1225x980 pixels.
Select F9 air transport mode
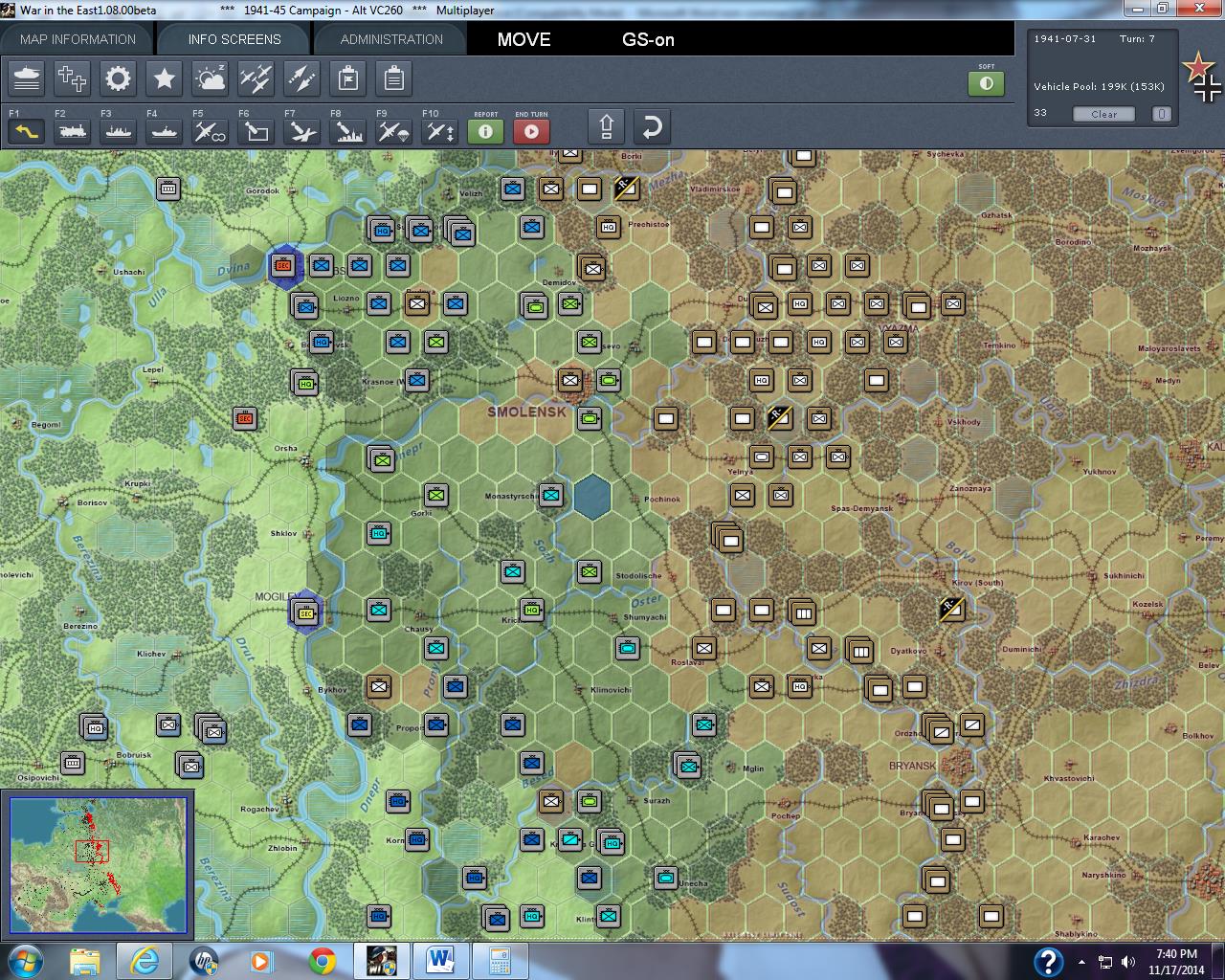[x=394, y=130]
